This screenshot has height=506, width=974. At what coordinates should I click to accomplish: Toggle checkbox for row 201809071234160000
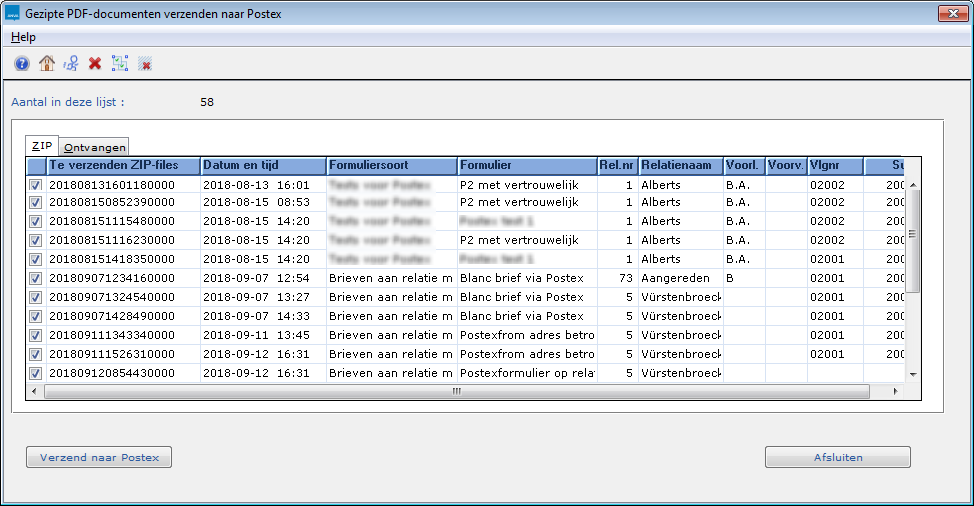coord(35,278)
